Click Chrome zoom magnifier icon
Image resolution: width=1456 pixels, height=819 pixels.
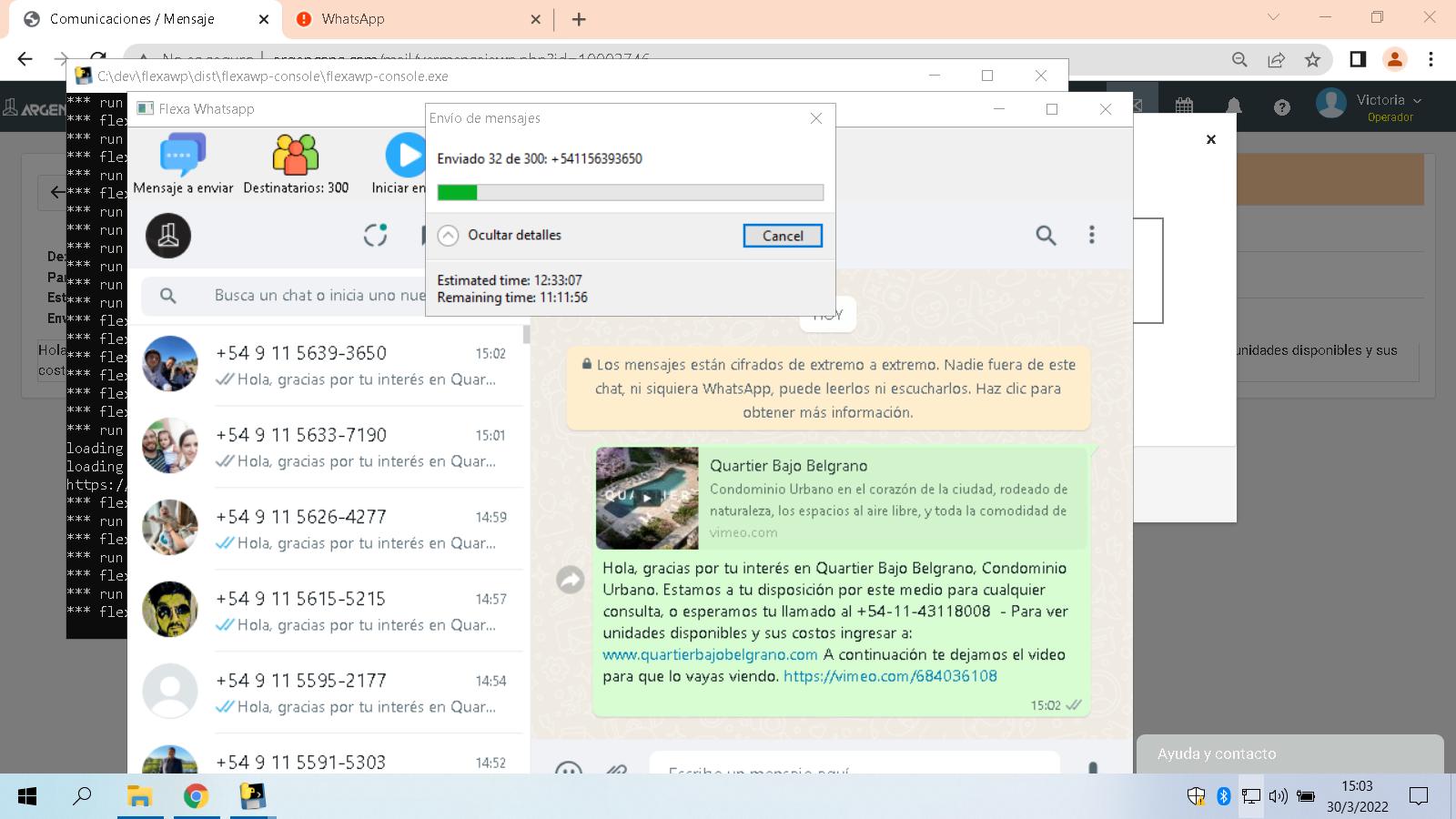click(1239, 59)
